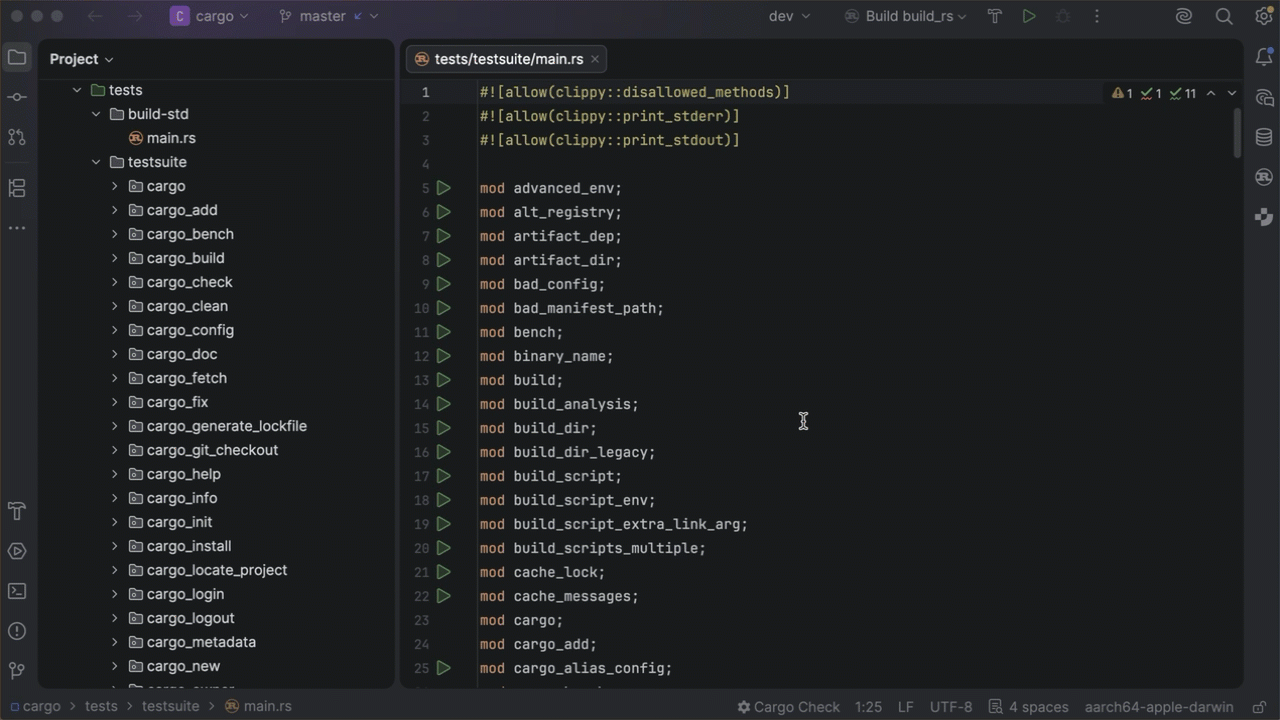This screenshot has width=1280, height=720.
Task: Open the Build hammer tool window in left sidebar
Action: [x=17, y=511]
